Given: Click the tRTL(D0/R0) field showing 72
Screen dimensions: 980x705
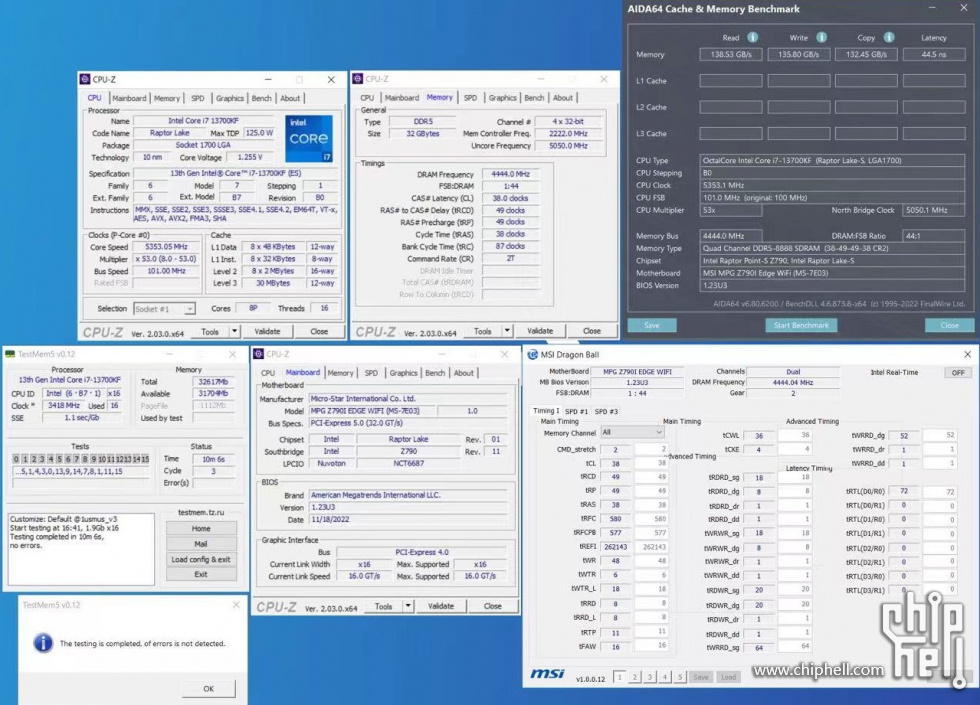Looking at the screenshot, I should [904, 491].
